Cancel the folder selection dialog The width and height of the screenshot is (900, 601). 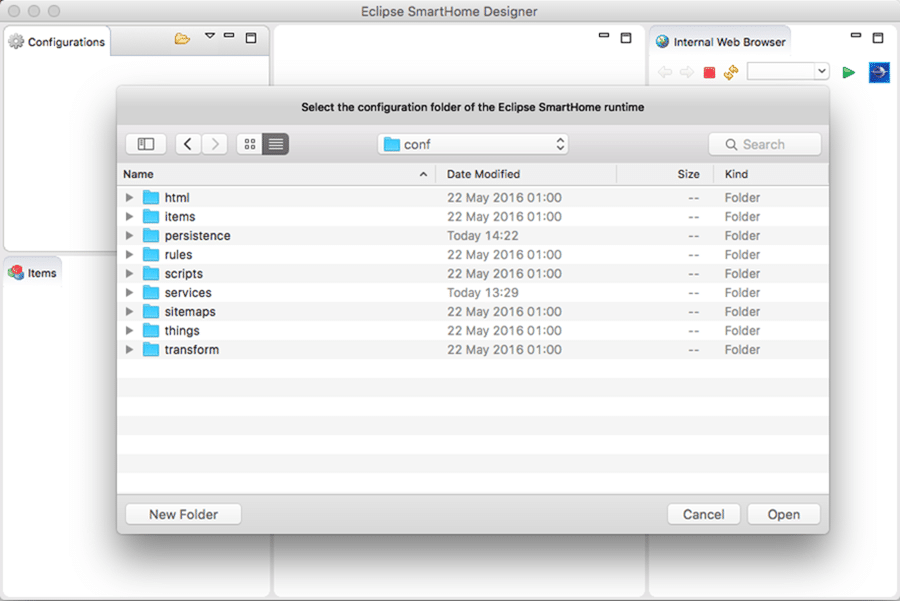704,514
